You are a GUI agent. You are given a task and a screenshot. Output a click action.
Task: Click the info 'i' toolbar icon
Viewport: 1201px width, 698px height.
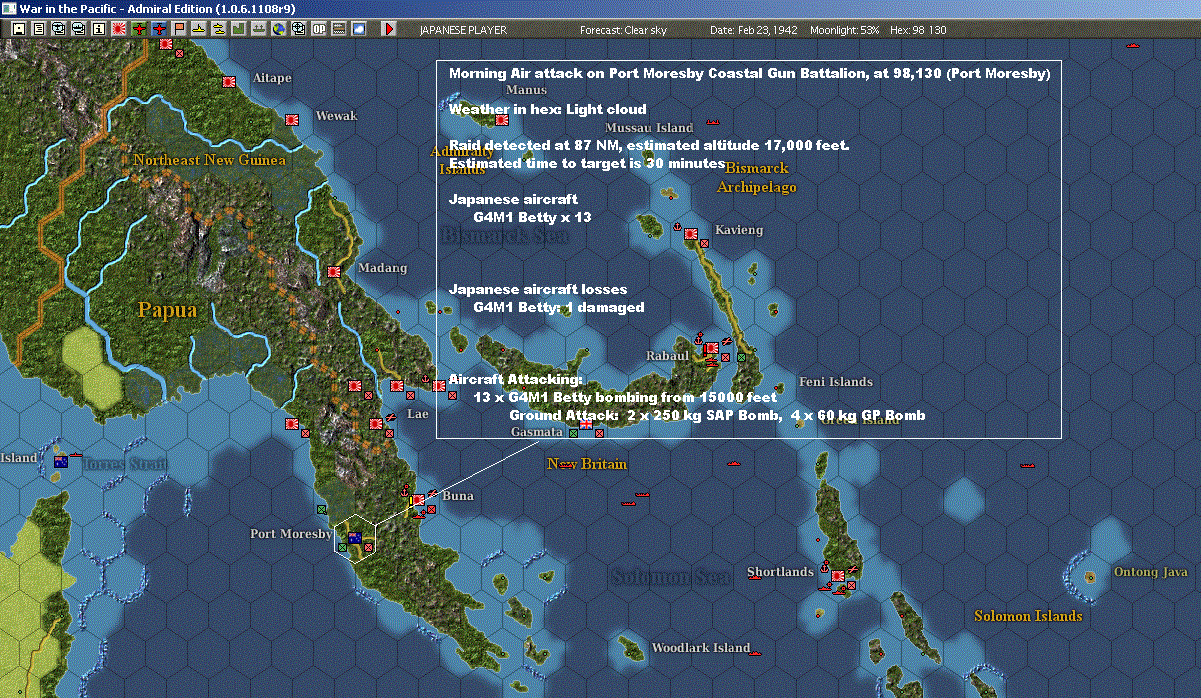click(98, 29)
